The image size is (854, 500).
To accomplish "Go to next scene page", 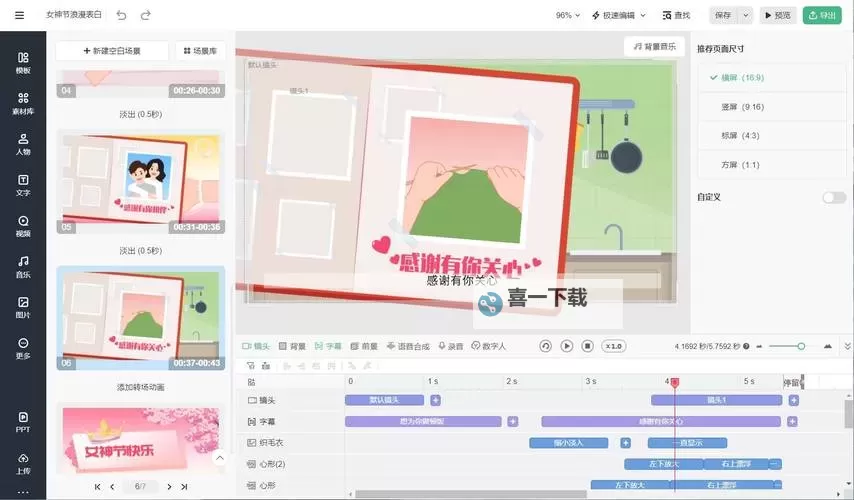I will coord(169,486).
